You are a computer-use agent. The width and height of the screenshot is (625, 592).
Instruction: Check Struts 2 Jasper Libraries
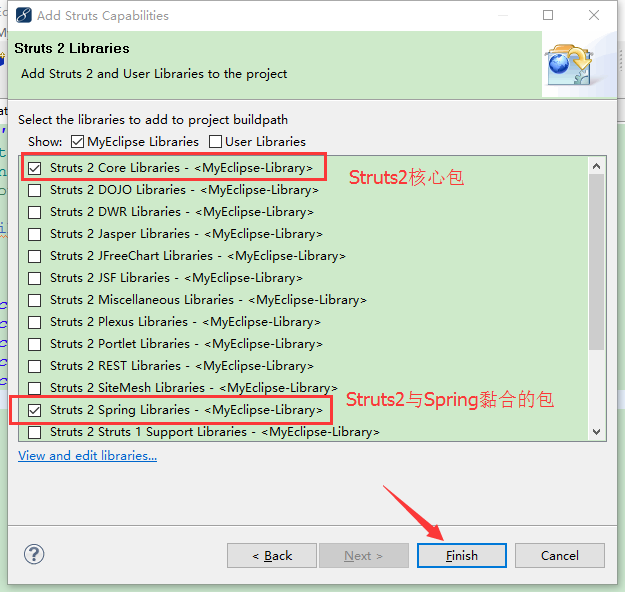35,234
